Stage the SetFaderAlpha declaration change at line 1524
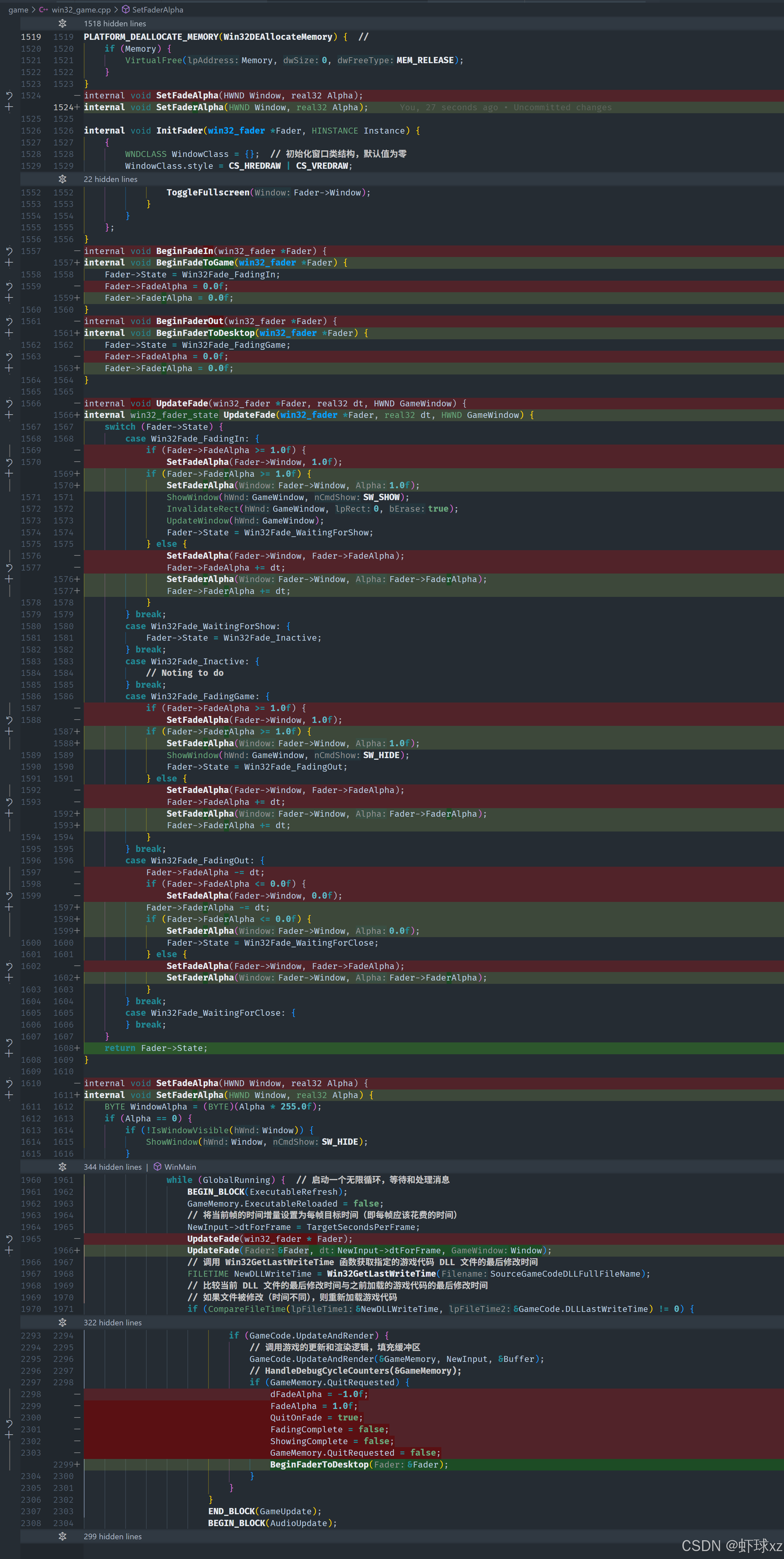The height and width of the screenshot is (1559, 784). [9, 107]
